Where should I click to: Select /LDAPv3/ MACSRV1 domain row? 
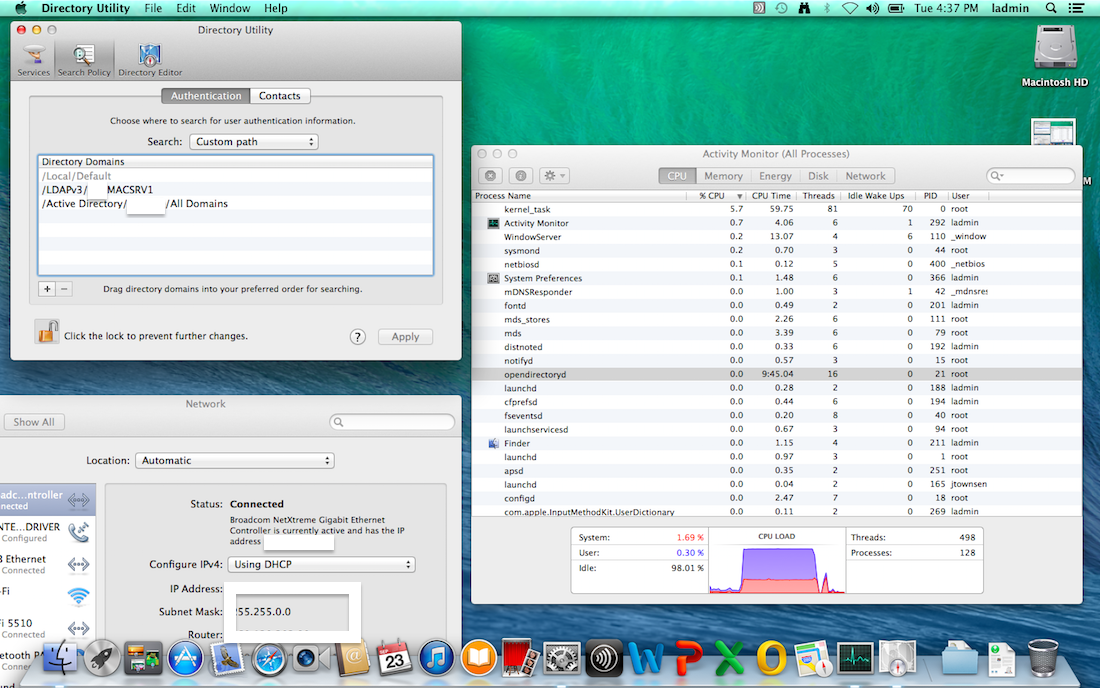[236, 190]
